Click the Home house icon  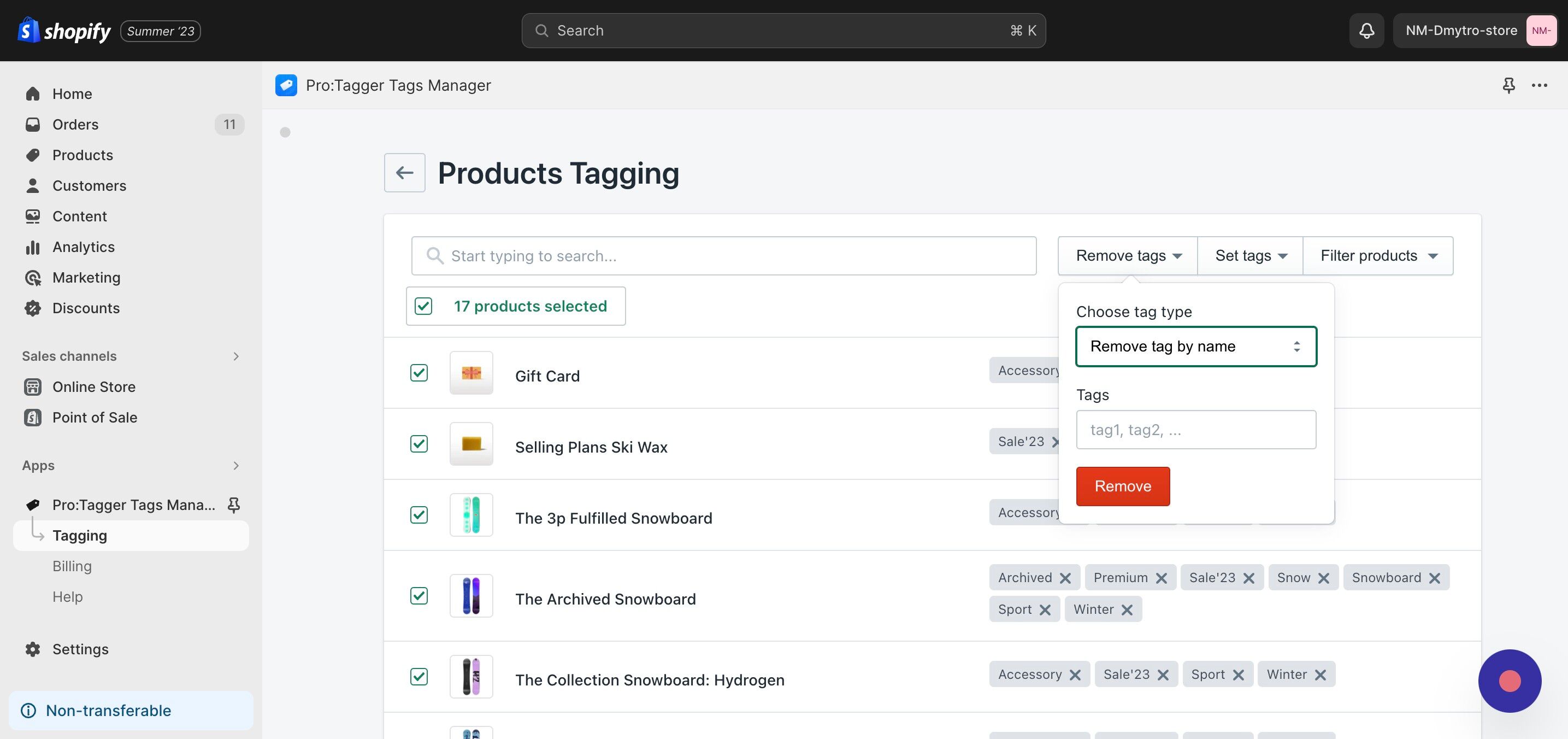coord(33,94)
